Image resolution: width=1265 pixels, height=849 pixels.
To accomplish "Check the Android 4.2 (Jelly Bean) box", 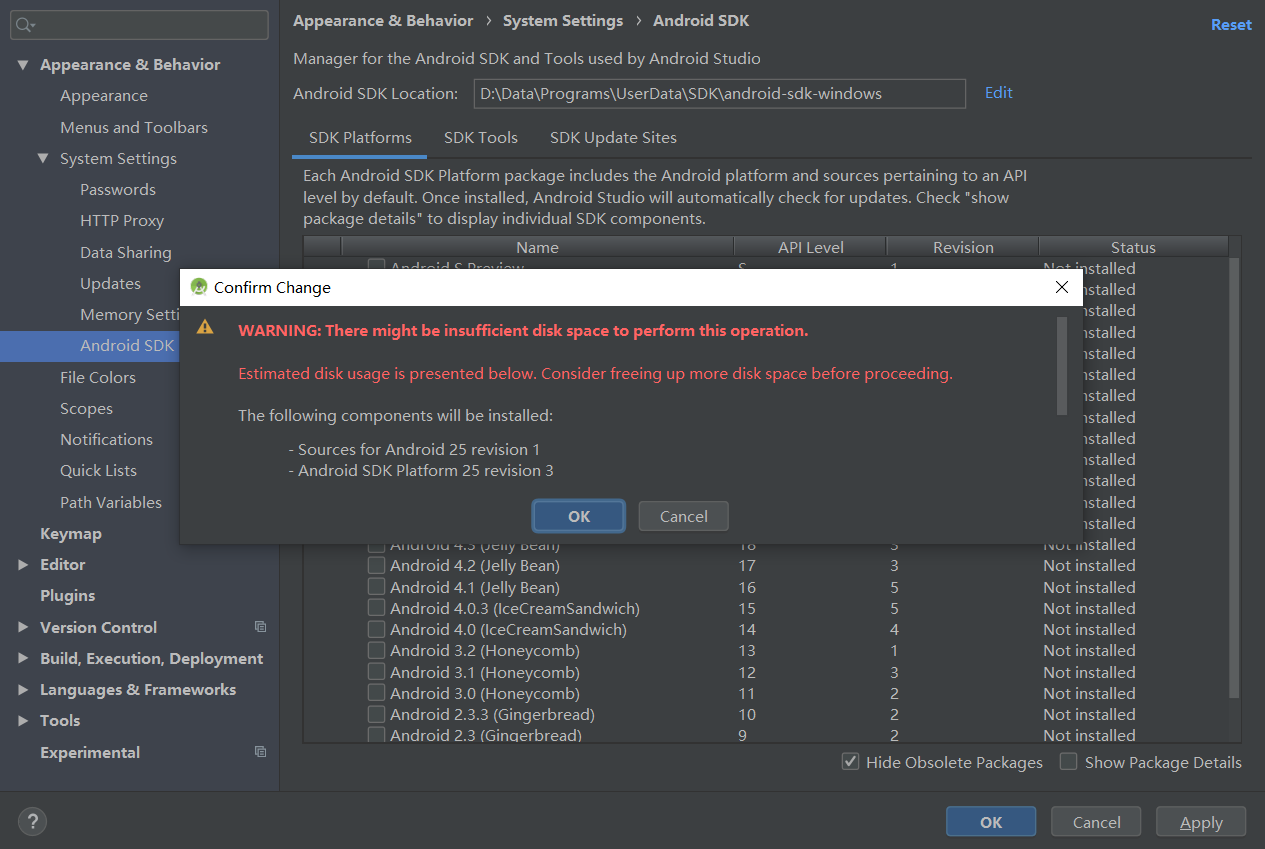I will (x=376, y=566).
